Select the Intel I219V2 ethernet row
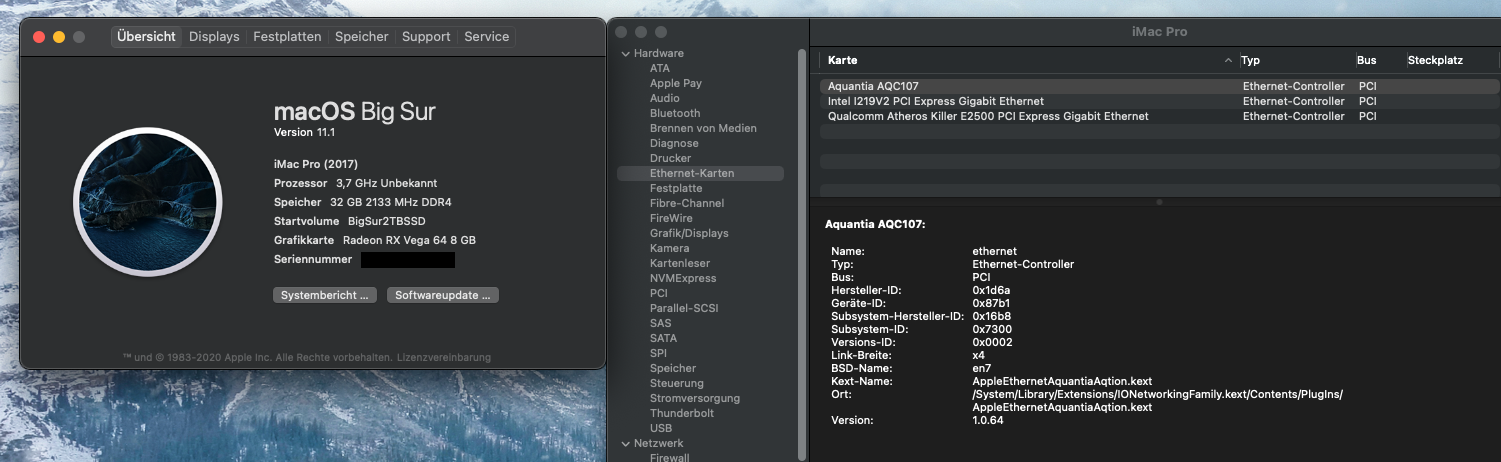Image resolution: width=1501 pixels, height=462 pixels. [935, 101]
